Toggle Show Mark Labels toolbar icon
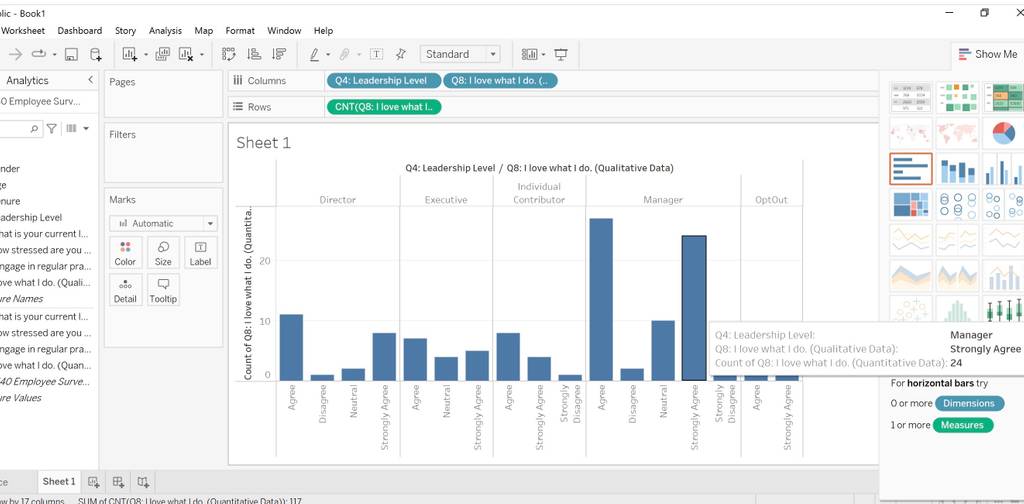This screenshot has height=504, width=1024. [x=377, y=54]
